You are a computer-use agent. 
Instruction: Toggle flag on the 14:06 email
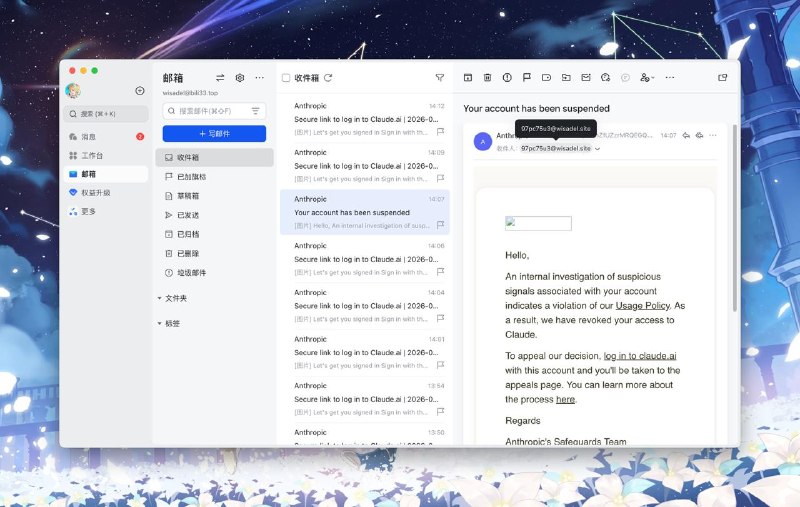pos(440,271)
